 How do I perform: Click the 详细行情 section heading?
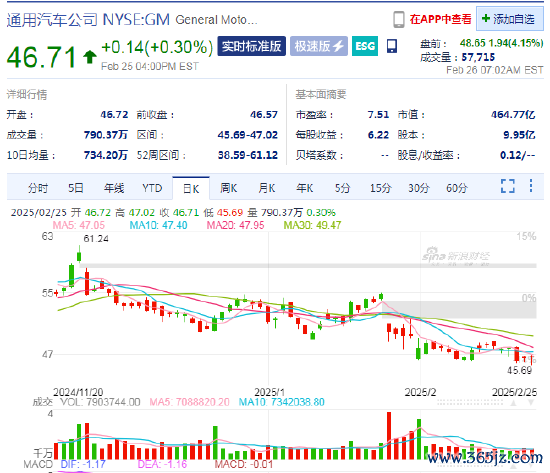click(x=27, y=94)
